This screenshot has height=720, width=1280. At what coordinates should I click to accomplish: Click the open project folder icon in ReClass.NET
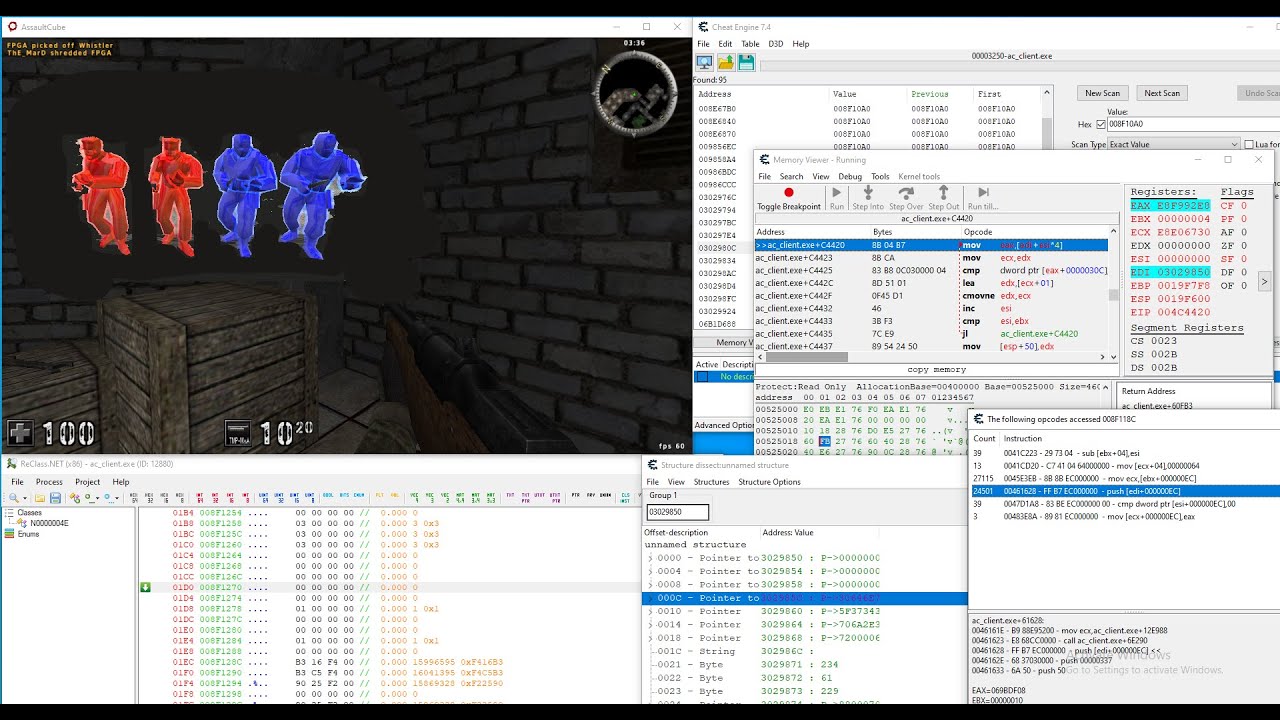coord(39,497)
